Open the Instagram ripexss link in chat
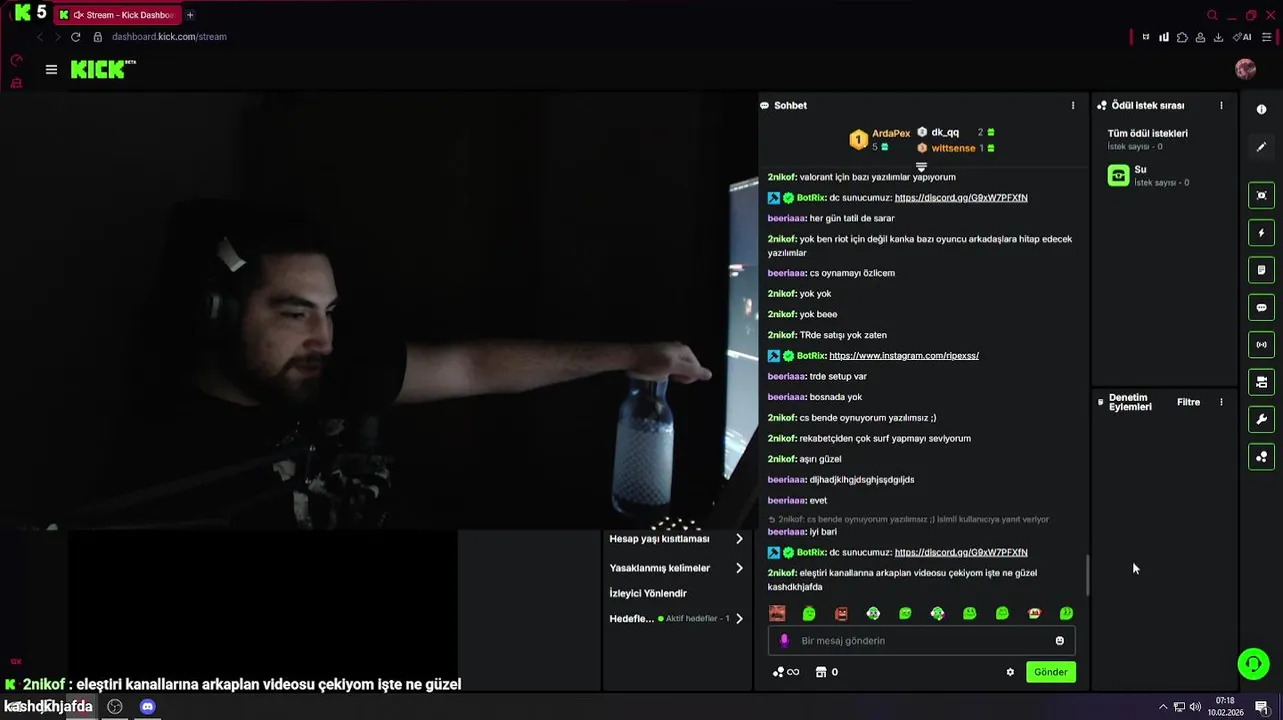This screenshot has width=1283, height=720. 904,356
